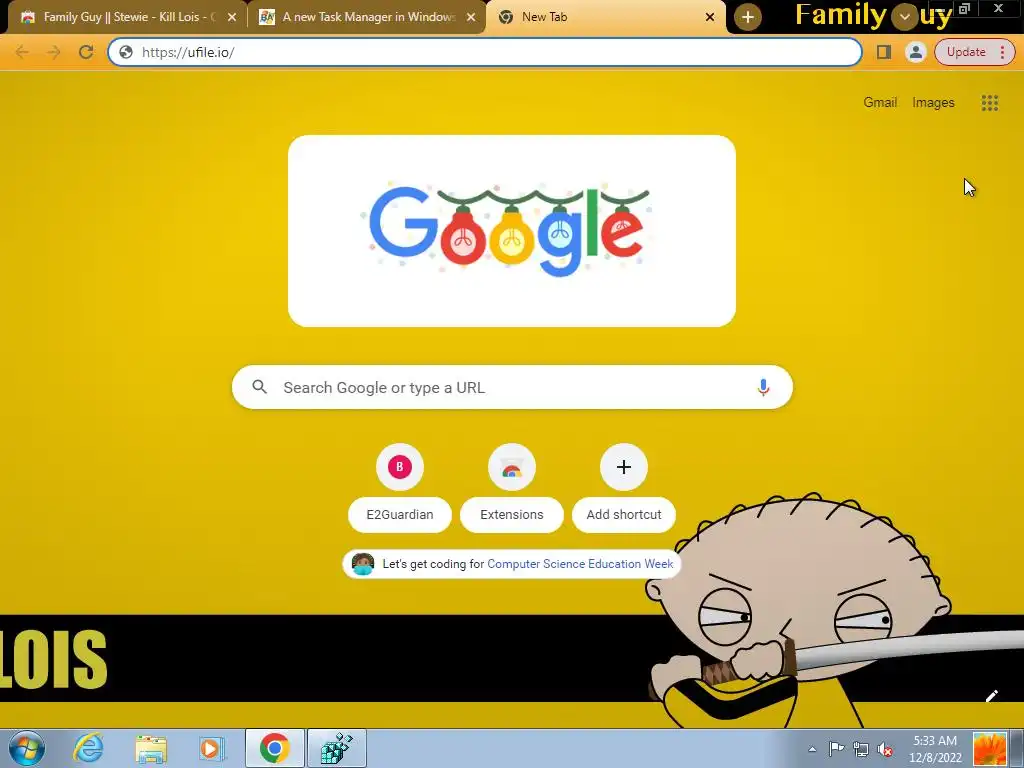Open Windows Explorer folder on taskbar

pyautogui.click(x=151, y=748)
